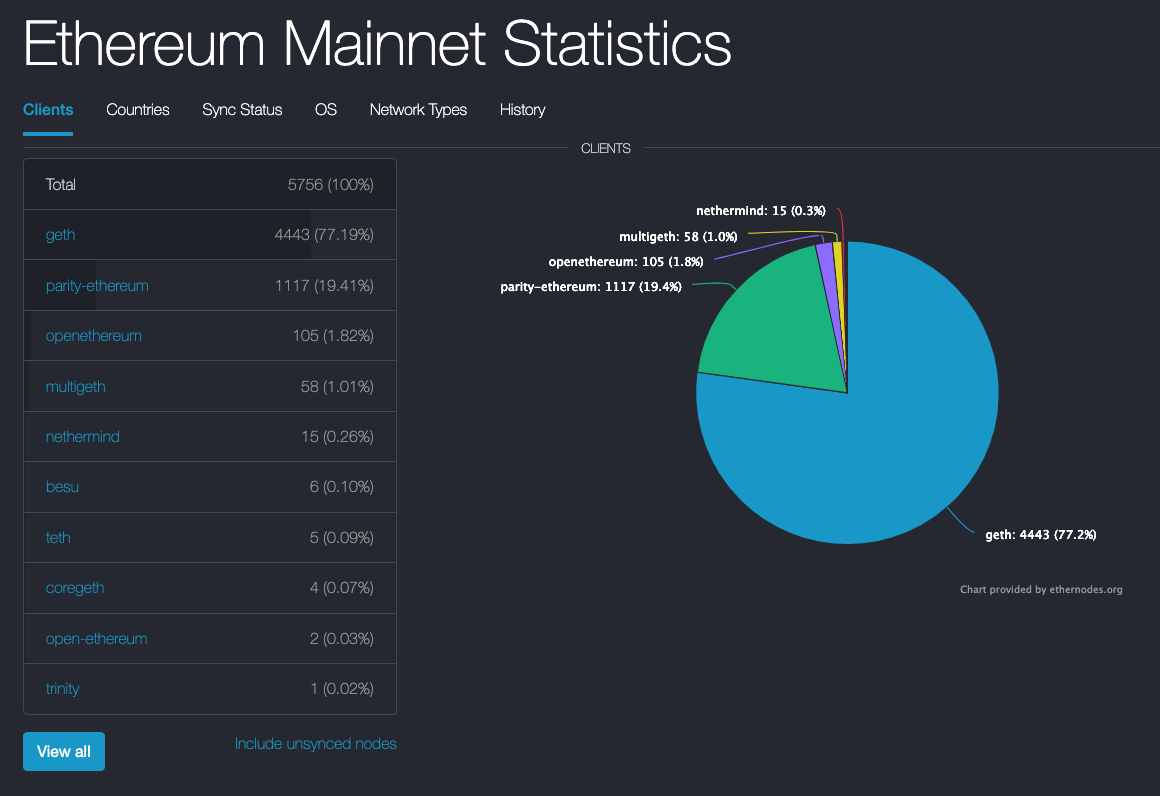Image resolution: width=1160 pixels, height=796 pixels.
Task: Click the 'geth: 4443 (77.2%)' chart label
Action: click(1041, 535)
